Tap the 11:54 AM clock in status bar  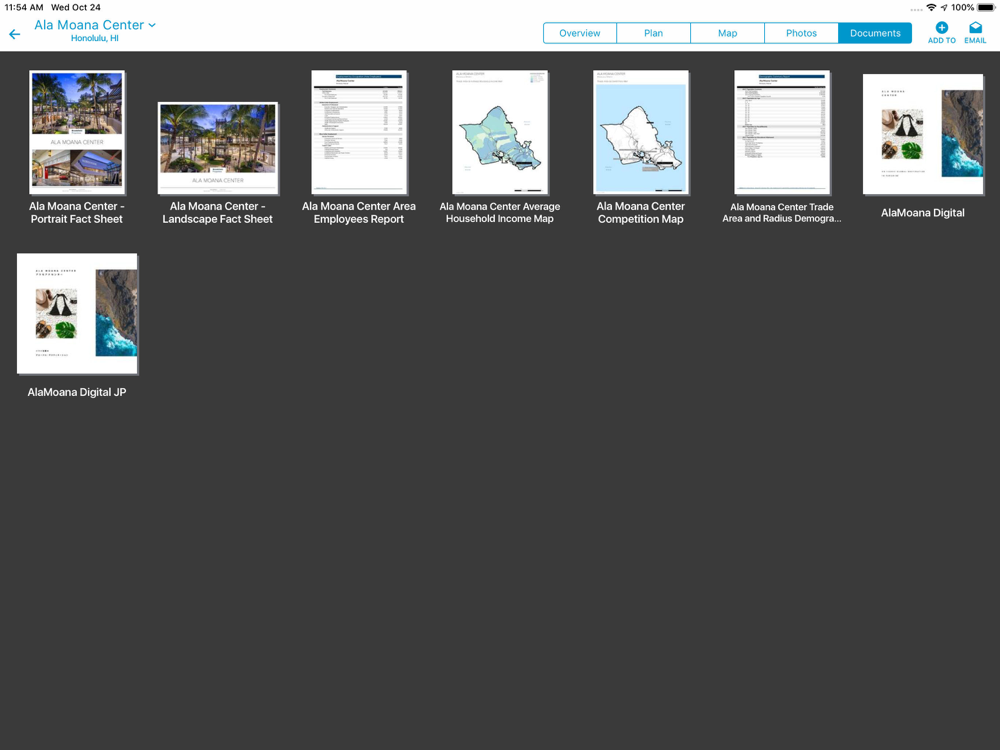point(24,8)
